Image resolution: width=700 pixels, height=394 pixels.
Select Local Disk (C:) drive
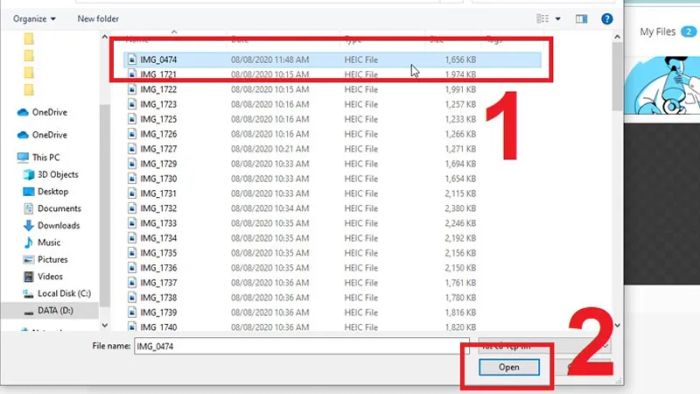tap(57, 293)
